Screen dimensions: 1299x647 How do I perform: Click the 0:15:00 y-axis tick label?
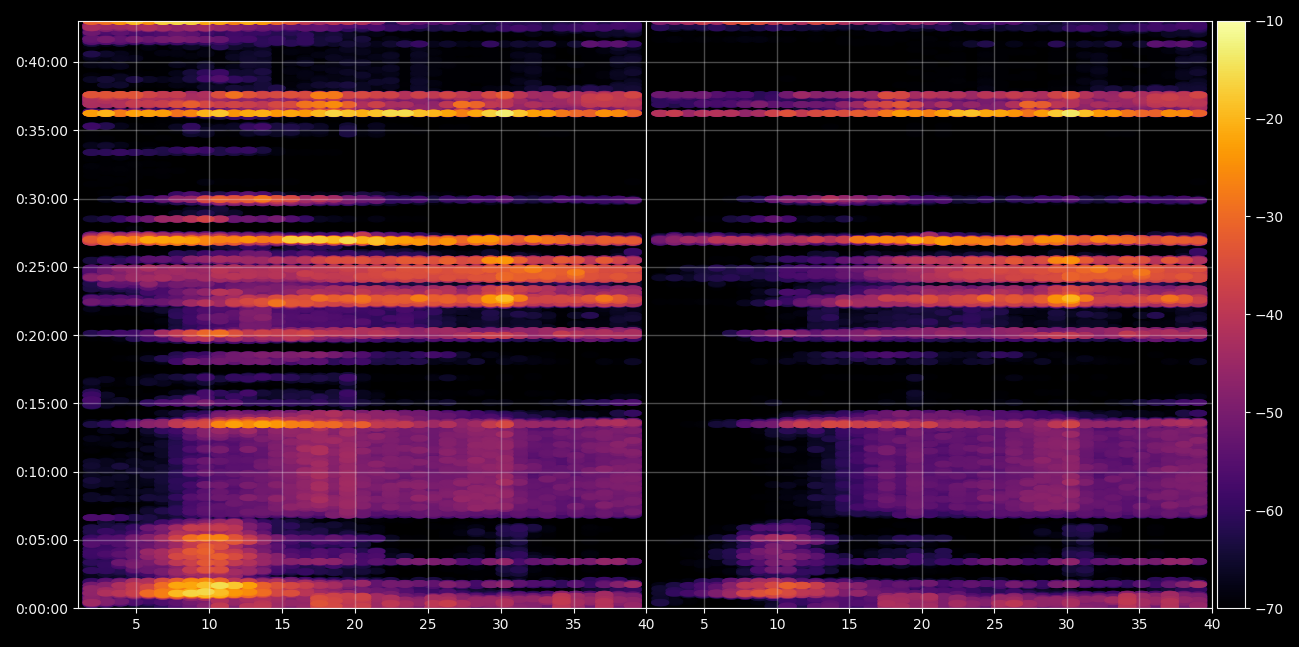click(x=41, y=404)
